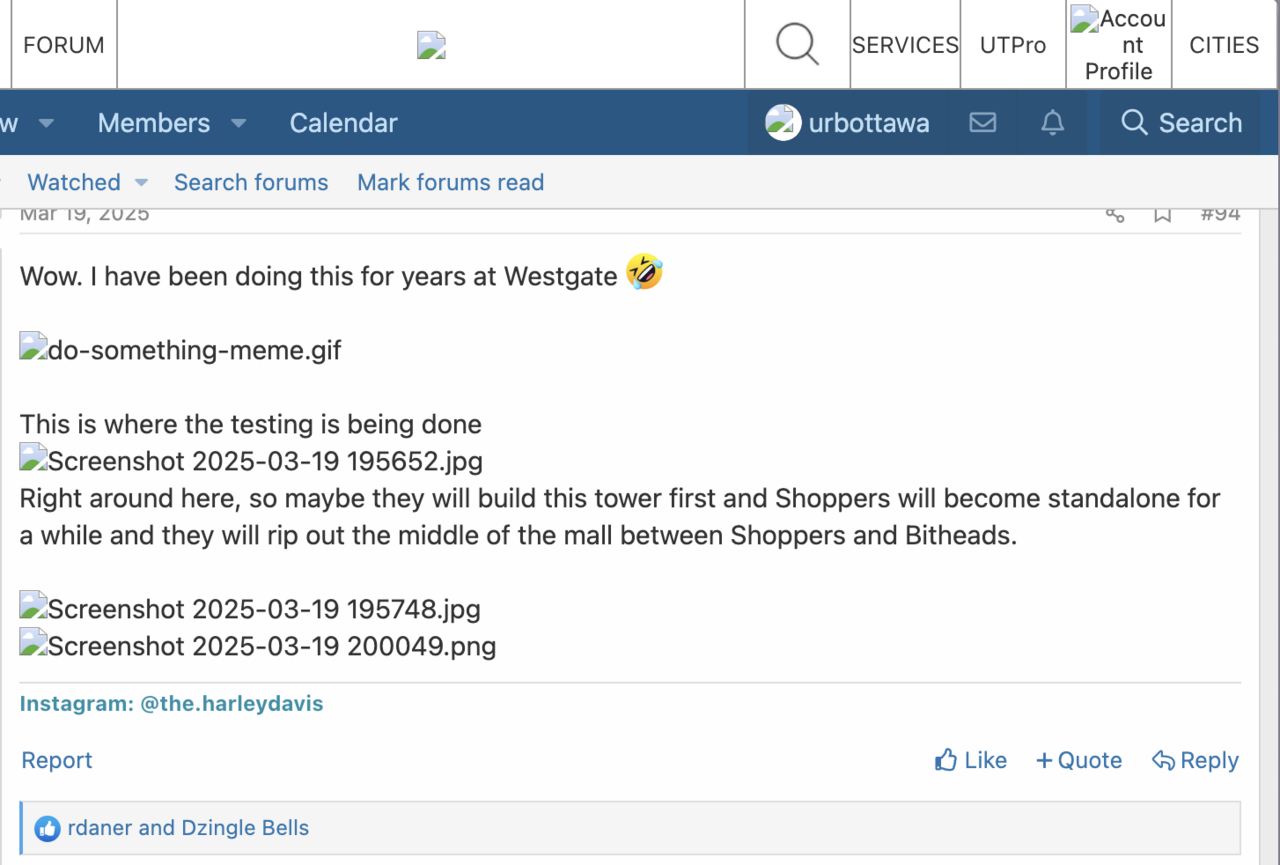Open the FORUM tab in top bar

(64, 45)
